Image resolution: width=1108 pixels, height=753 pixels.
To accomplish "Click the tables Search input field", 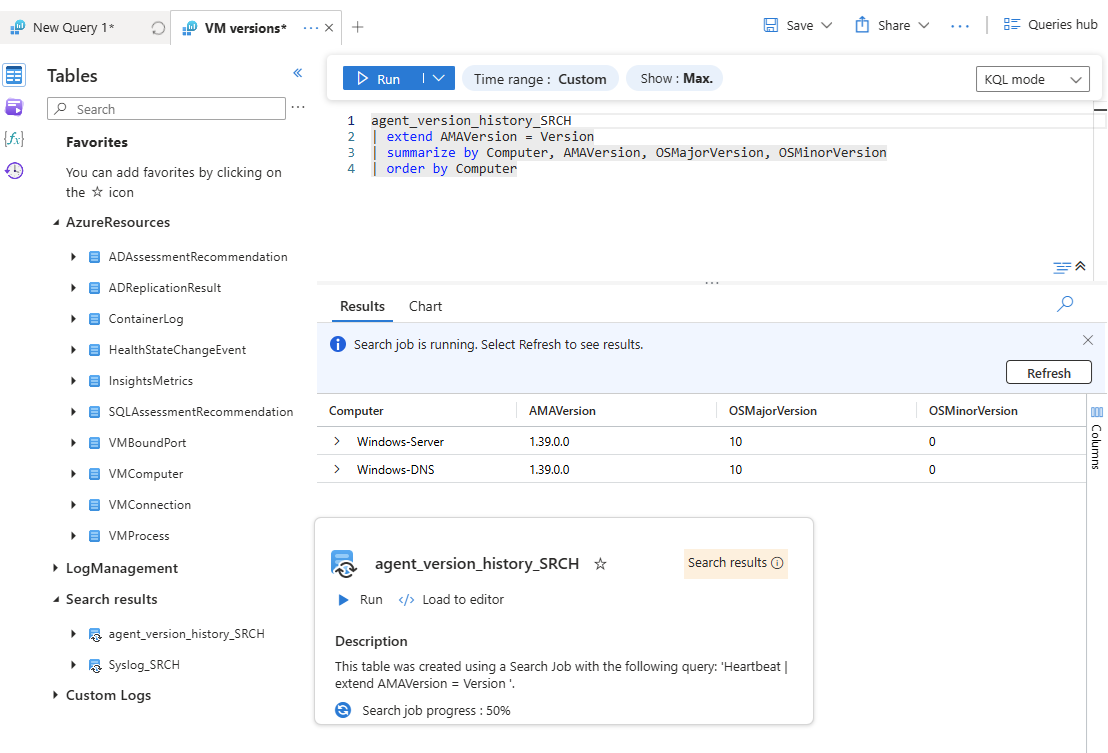I will point(167,109).
